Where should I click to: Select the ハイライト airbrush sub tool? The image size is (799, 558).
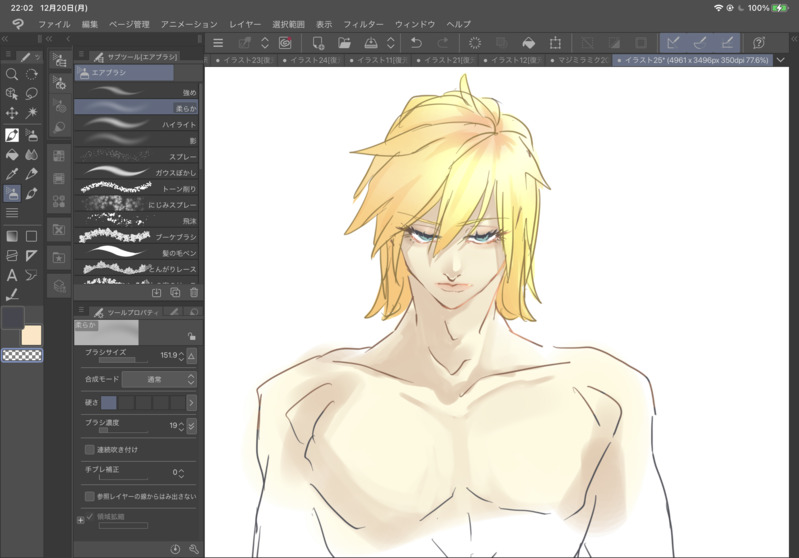[x=136, y=124]
